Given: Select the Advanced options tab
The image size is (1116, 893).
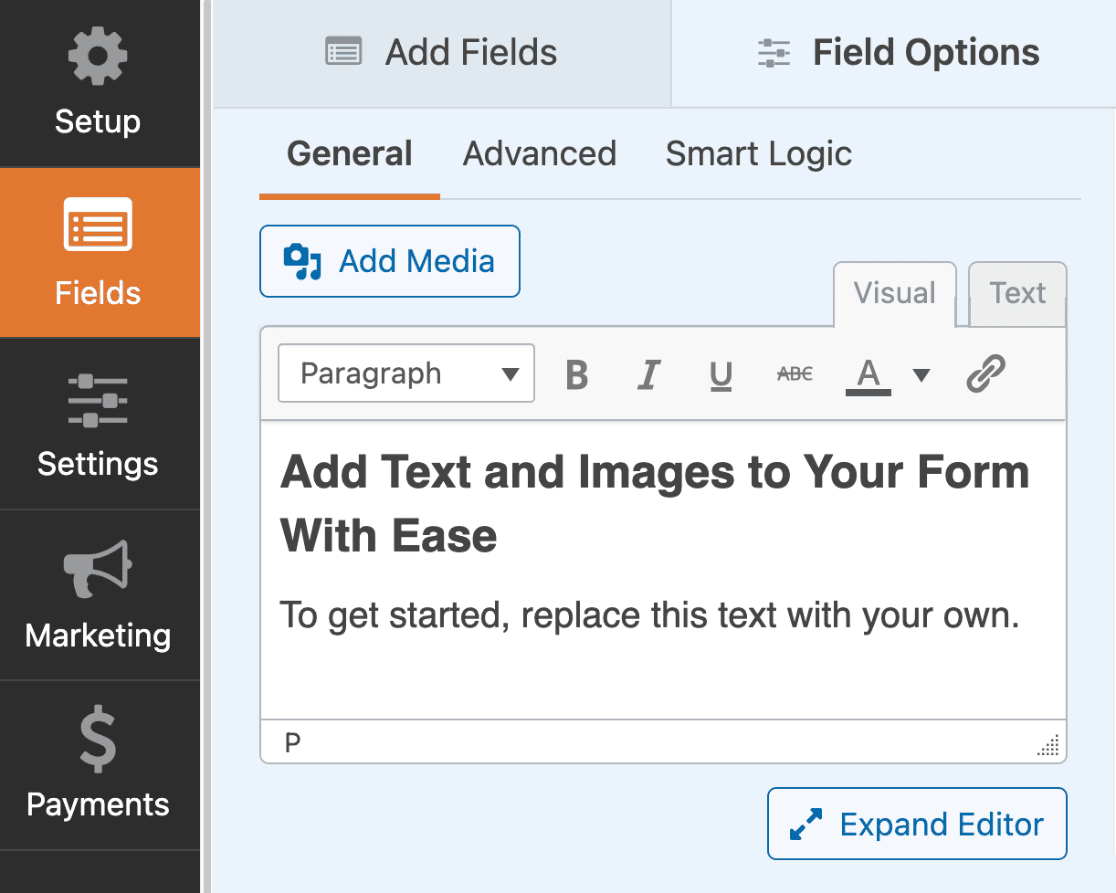Looking at the screenshot, I should click(539, 154).
